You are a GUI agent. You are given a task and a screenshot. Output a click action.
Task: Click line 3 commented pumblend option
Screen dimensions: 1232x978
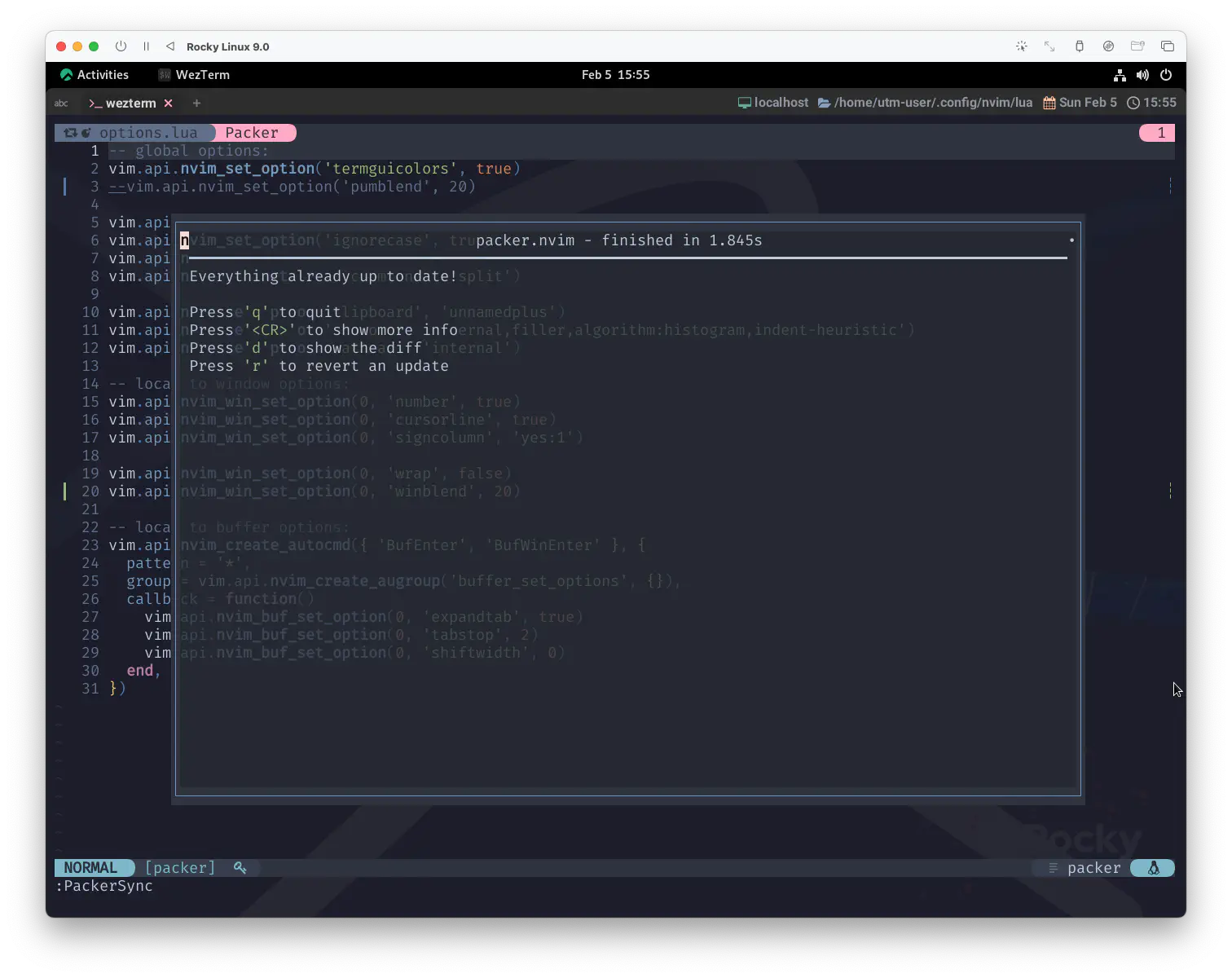coord(292,187)
